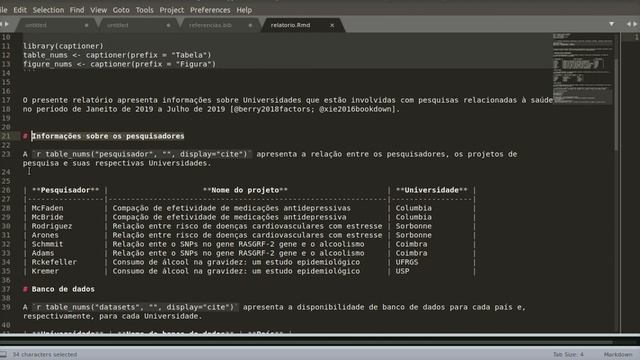Viewport: 640px width, 360px height.
Task: Click the '**Pesquisador**' table header
Action: point(65,190)
